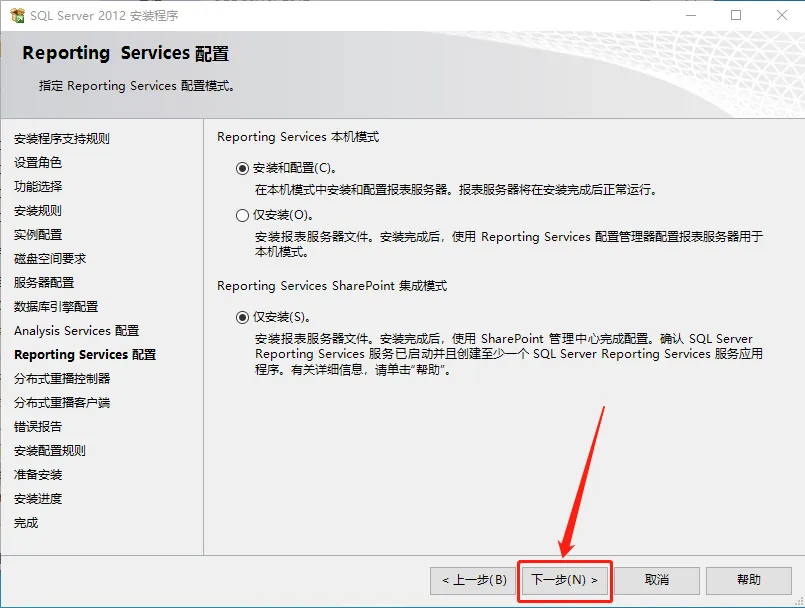This screenshot has width=805, height=608.
Task: Maximize the SQL Server 2012 setup window
Action: [736, 15]
